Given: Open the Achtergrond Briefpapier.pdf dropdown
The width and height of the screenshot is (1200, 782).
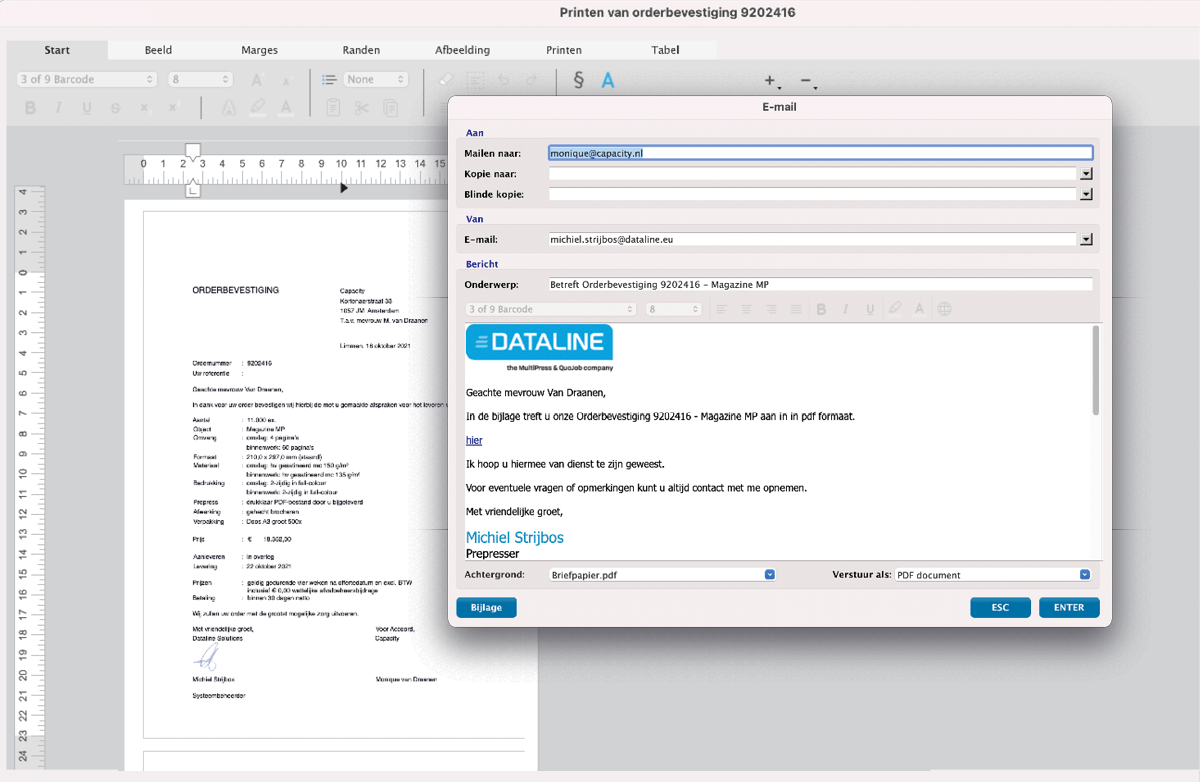Looking at the screenshot, I should point(770,575).
